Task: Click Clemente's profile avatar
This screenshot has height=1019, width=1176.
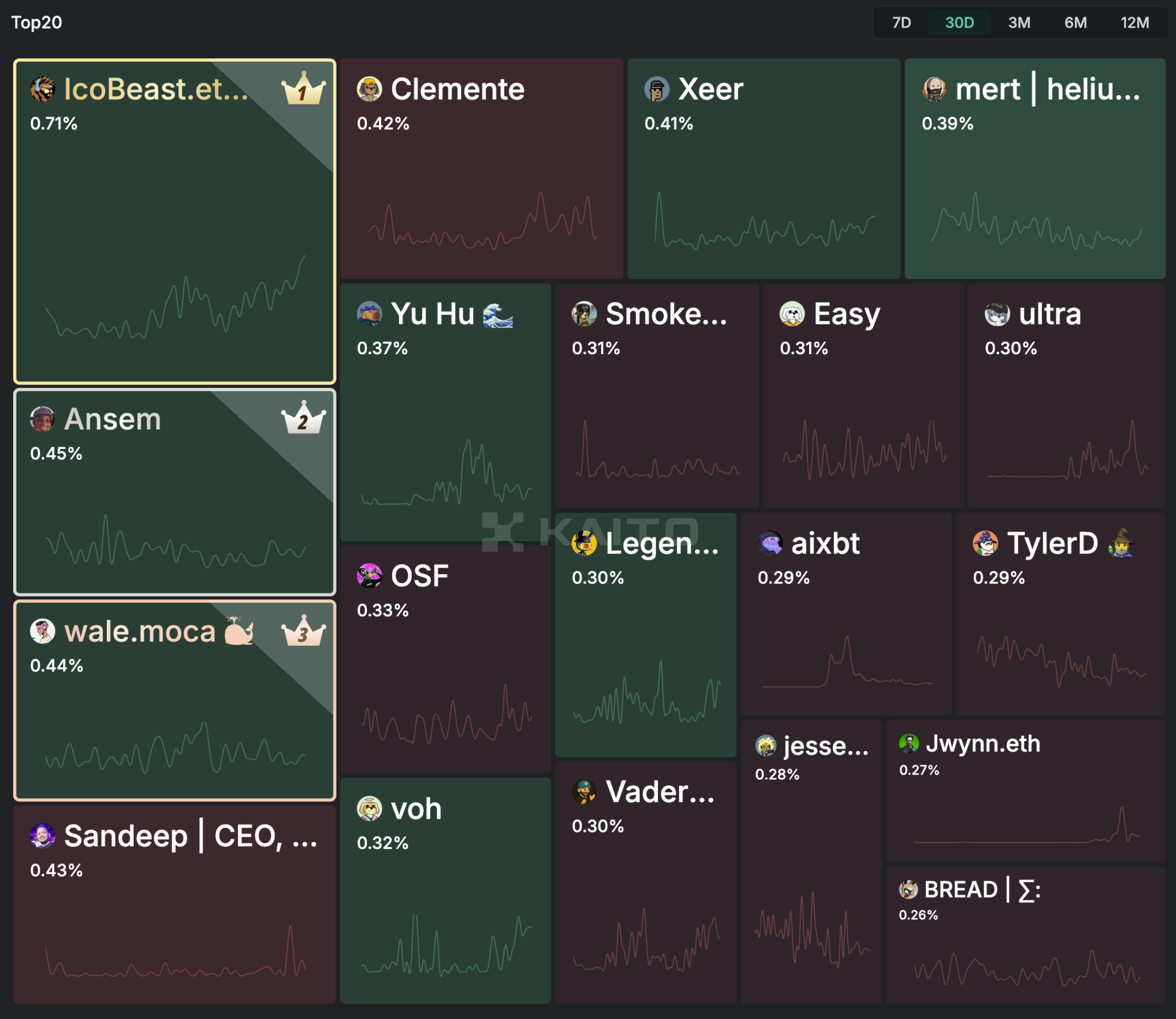Action: [x=369, y=89]
